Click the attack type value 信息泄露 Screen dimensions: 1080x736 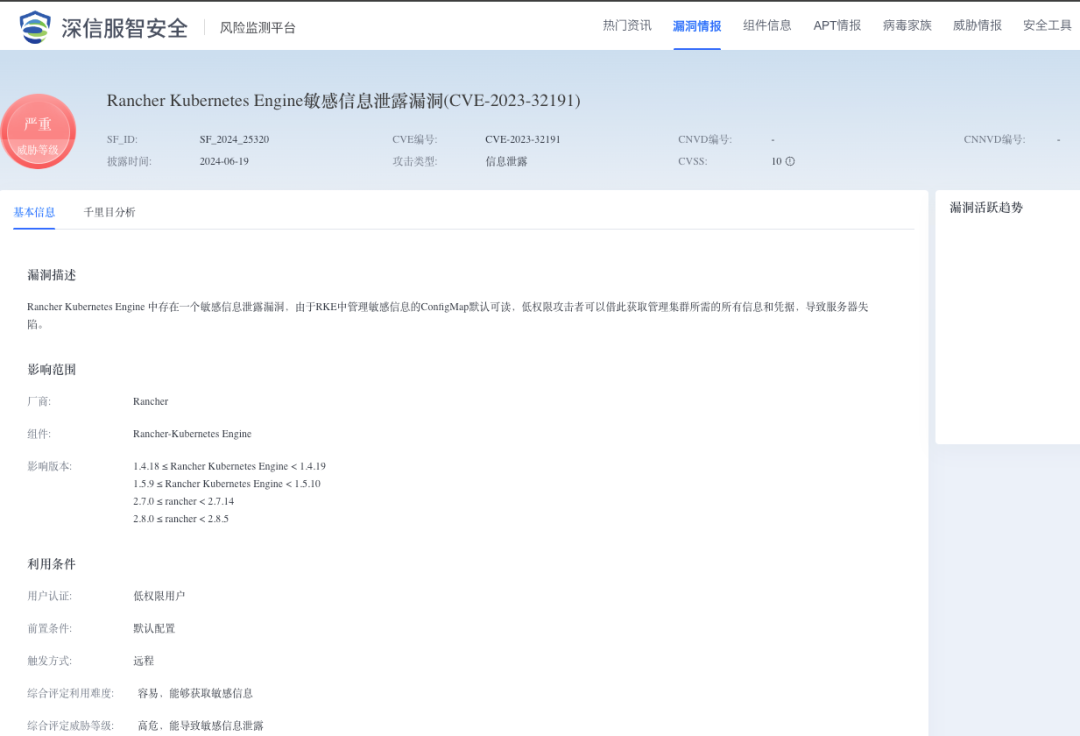[x=506, y=161]
